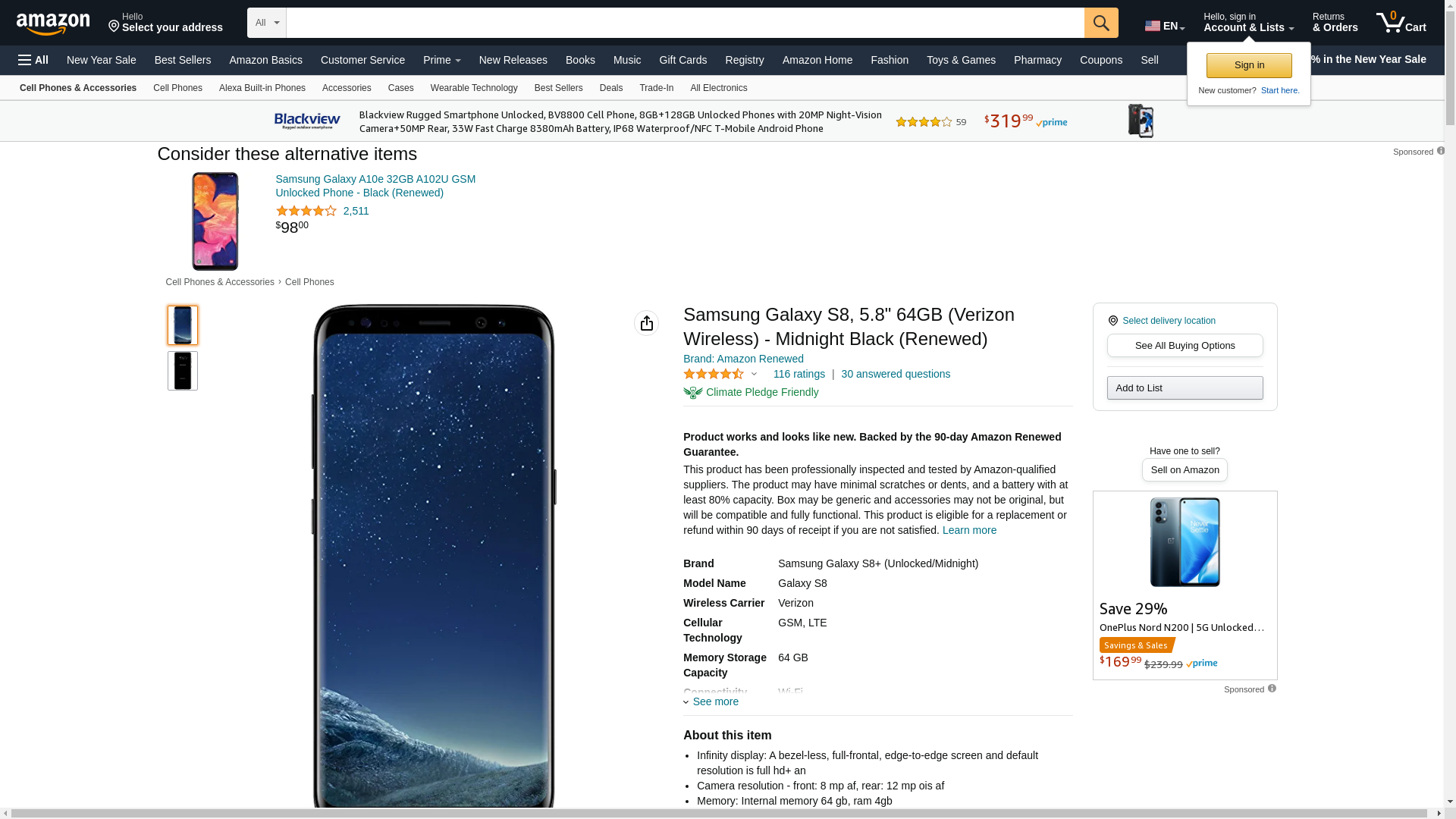Go to Deals in the subnavigation
This screenshot has height=819, width=1456.
[x=610, y=88]
